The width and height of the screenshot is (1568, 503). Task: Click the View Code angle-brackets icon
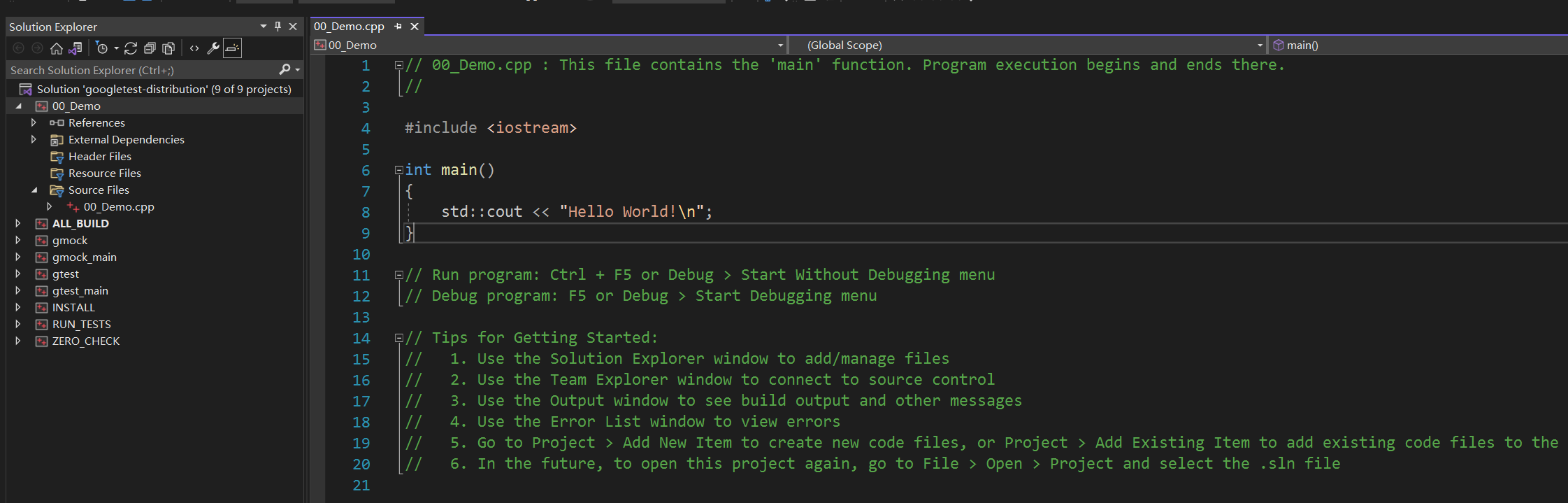point(194,48)
